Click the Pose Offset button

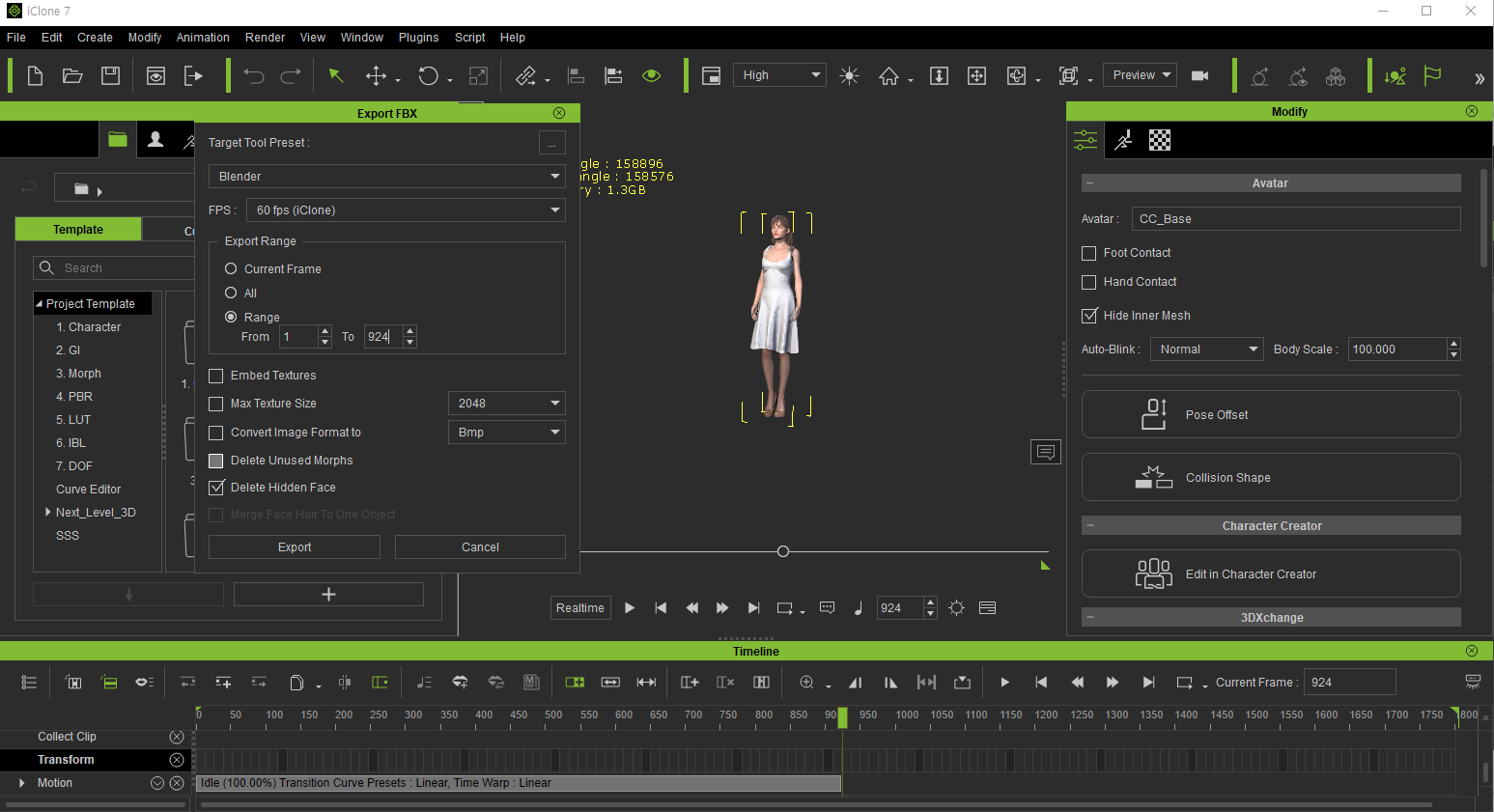1271,414
